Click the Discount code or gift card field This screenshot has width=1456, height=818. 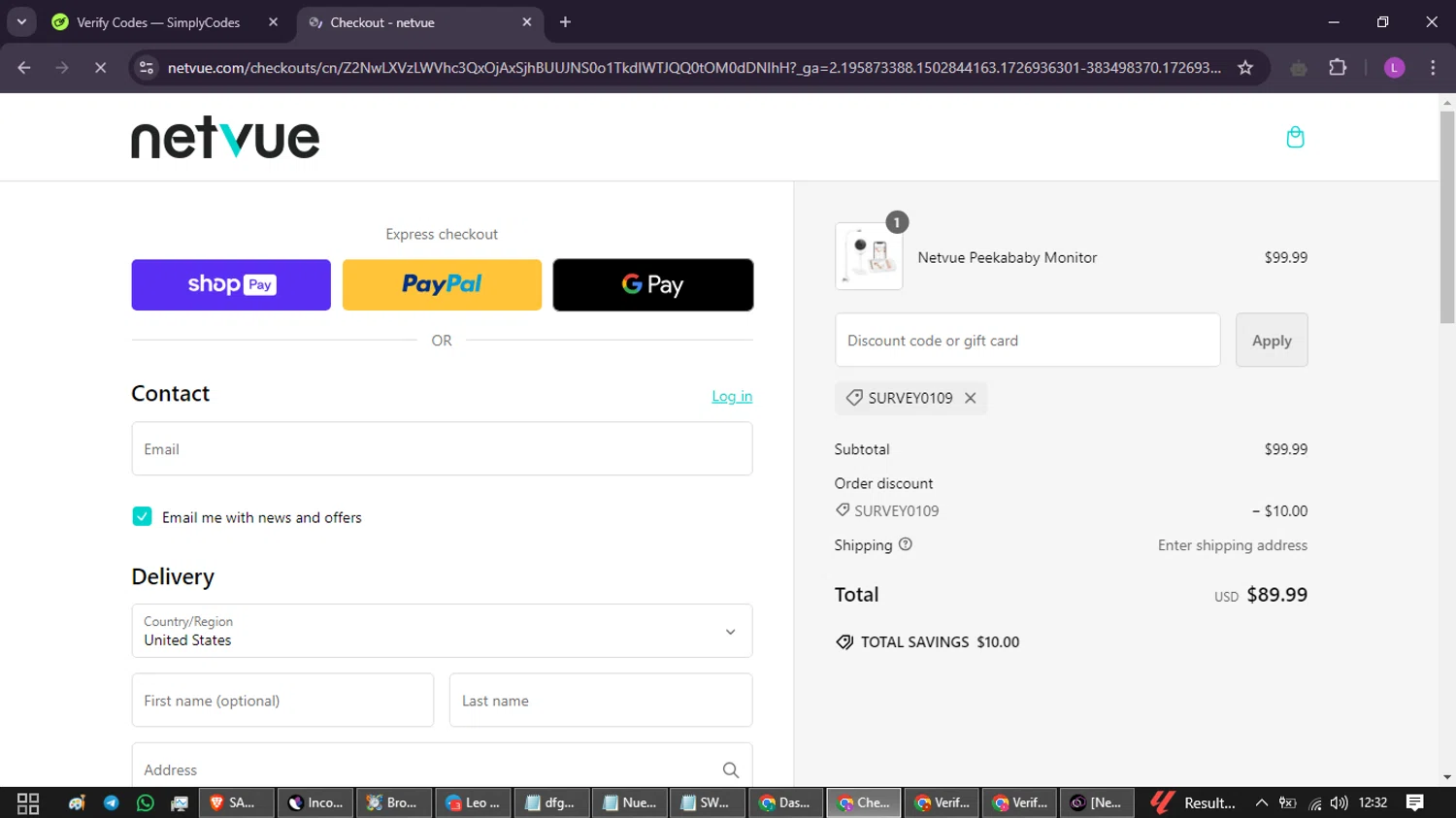tap(1027, 340)
